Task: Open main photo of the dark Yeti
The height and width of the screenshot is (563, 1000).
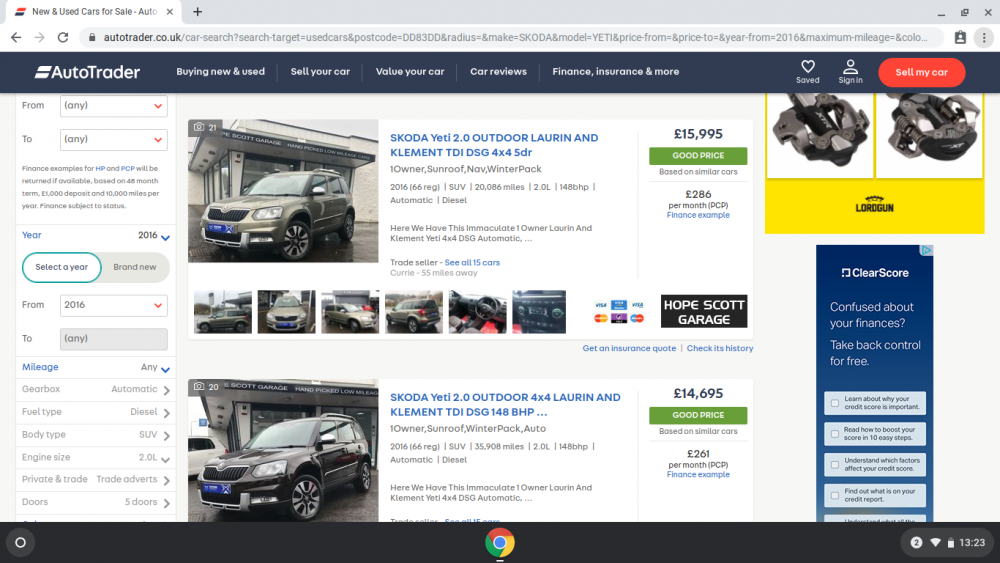Action: (x=283, y=451)
